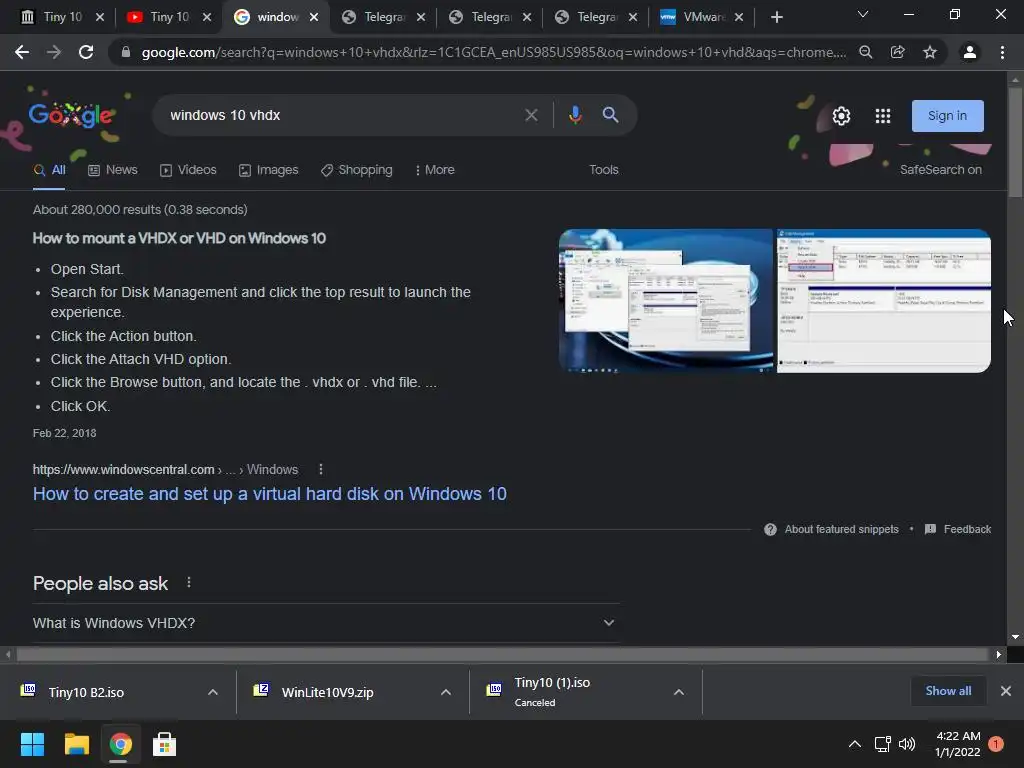The width and height of the screenshot is (1024, 768).
Task: Click the browser forward arrow
Action: [x=54, y=52]
